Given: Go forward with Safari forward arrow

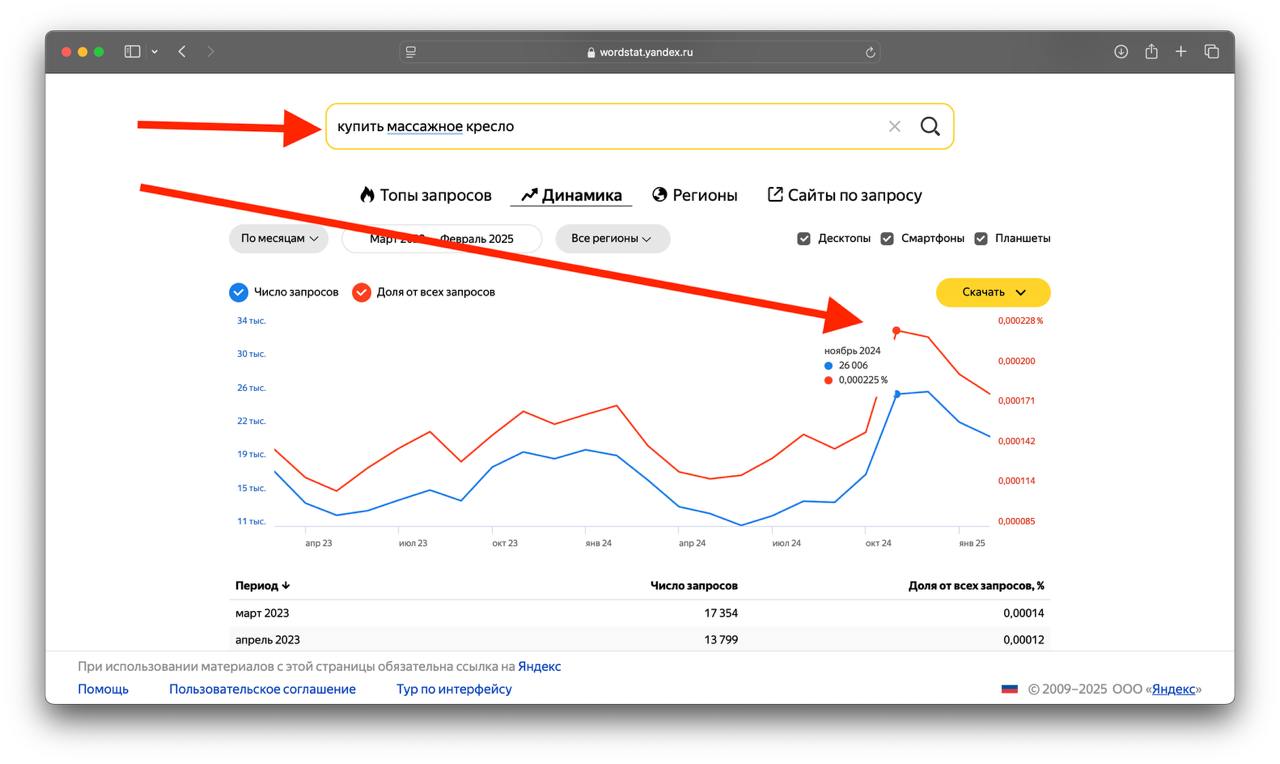Looking at the screenshot, I should (x=210, y=51).
